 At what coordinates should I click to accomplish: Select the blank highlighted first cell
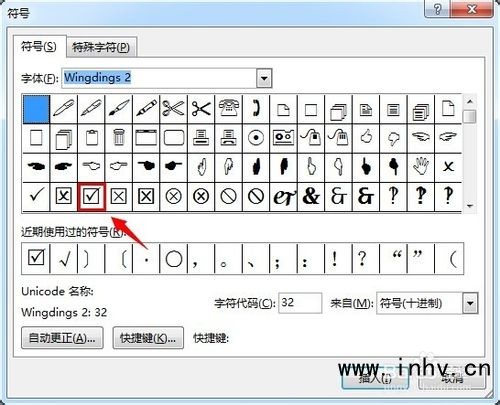(36, 109)
